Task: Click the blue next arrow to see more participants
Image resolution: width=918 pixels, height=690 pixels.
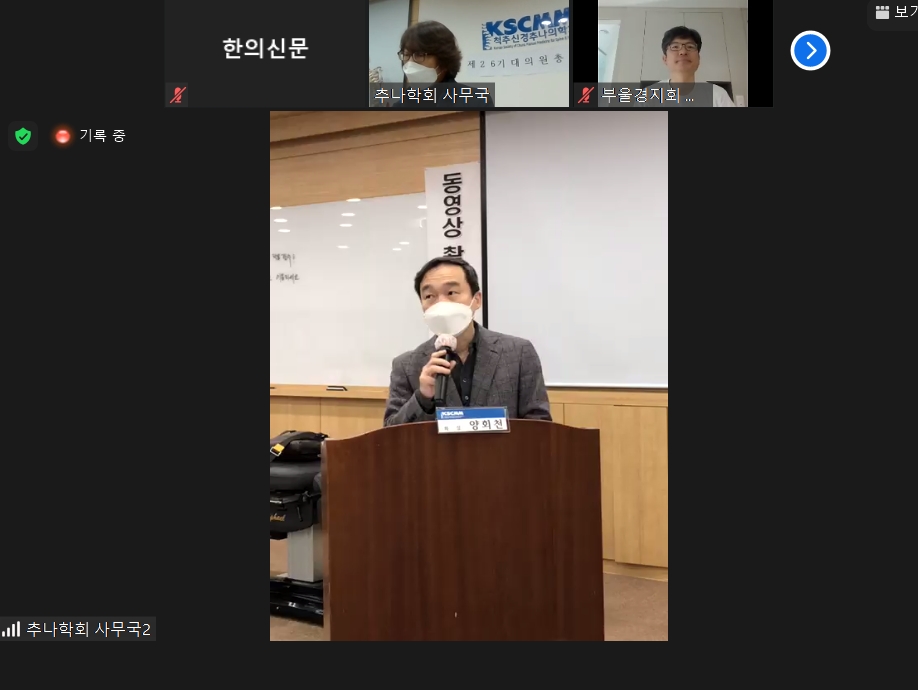Action: tap(810, 50)
